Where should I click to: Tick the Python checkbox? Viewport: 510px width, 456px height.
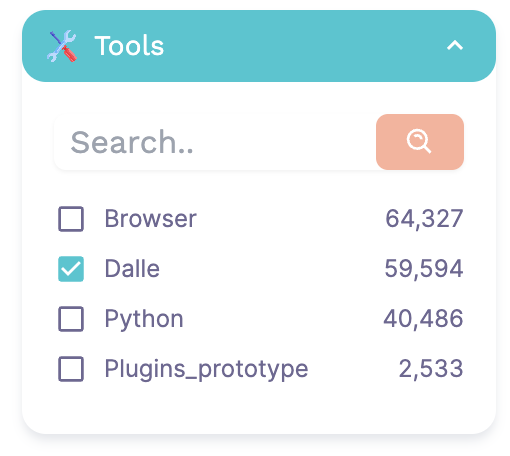(x=71, y=319)
